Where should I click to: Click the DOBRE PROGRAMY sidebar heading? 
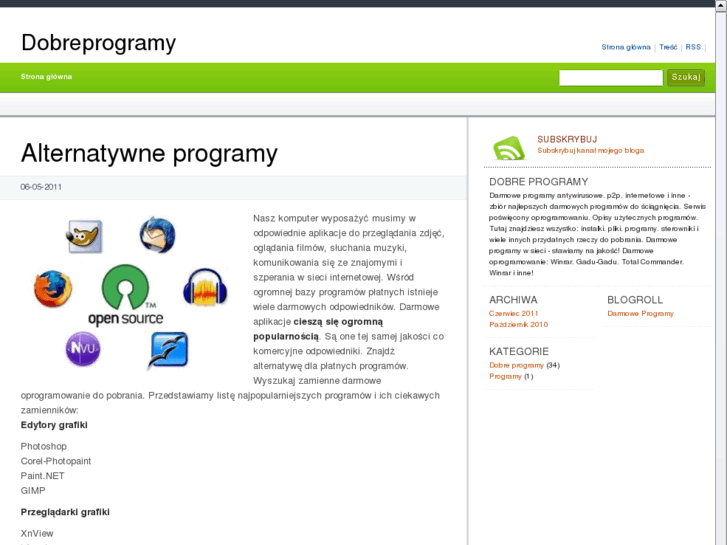[539, 182]
